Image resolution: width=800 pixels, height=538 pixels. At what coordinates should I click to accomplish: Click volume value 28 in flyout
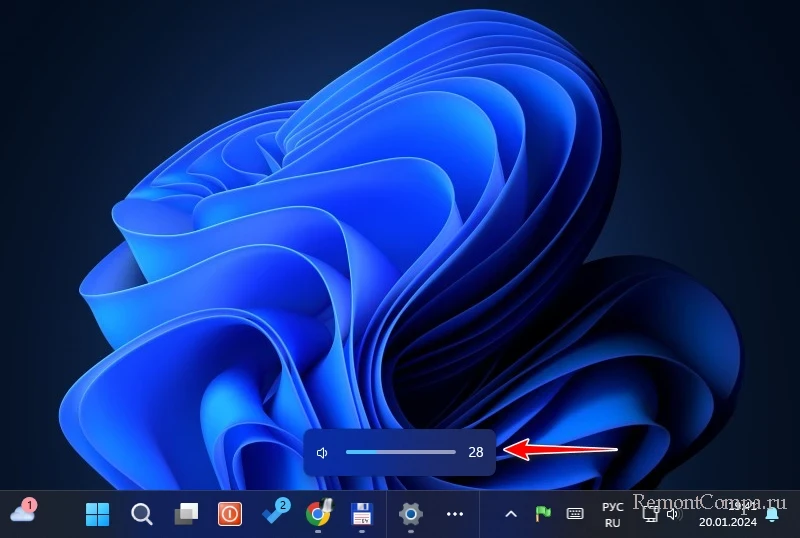pos(476,452)
